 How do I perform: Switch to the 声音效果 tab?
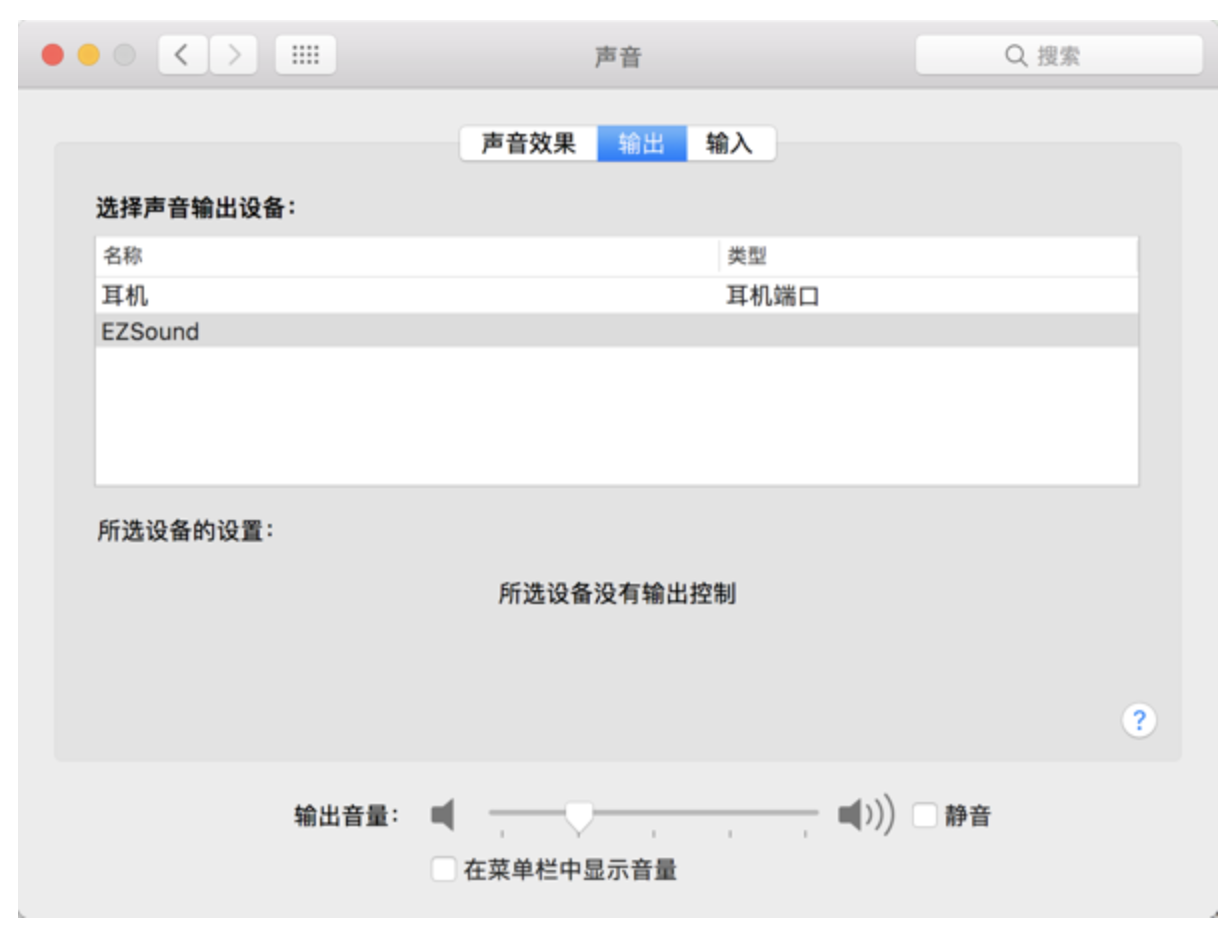click(528, 144)
